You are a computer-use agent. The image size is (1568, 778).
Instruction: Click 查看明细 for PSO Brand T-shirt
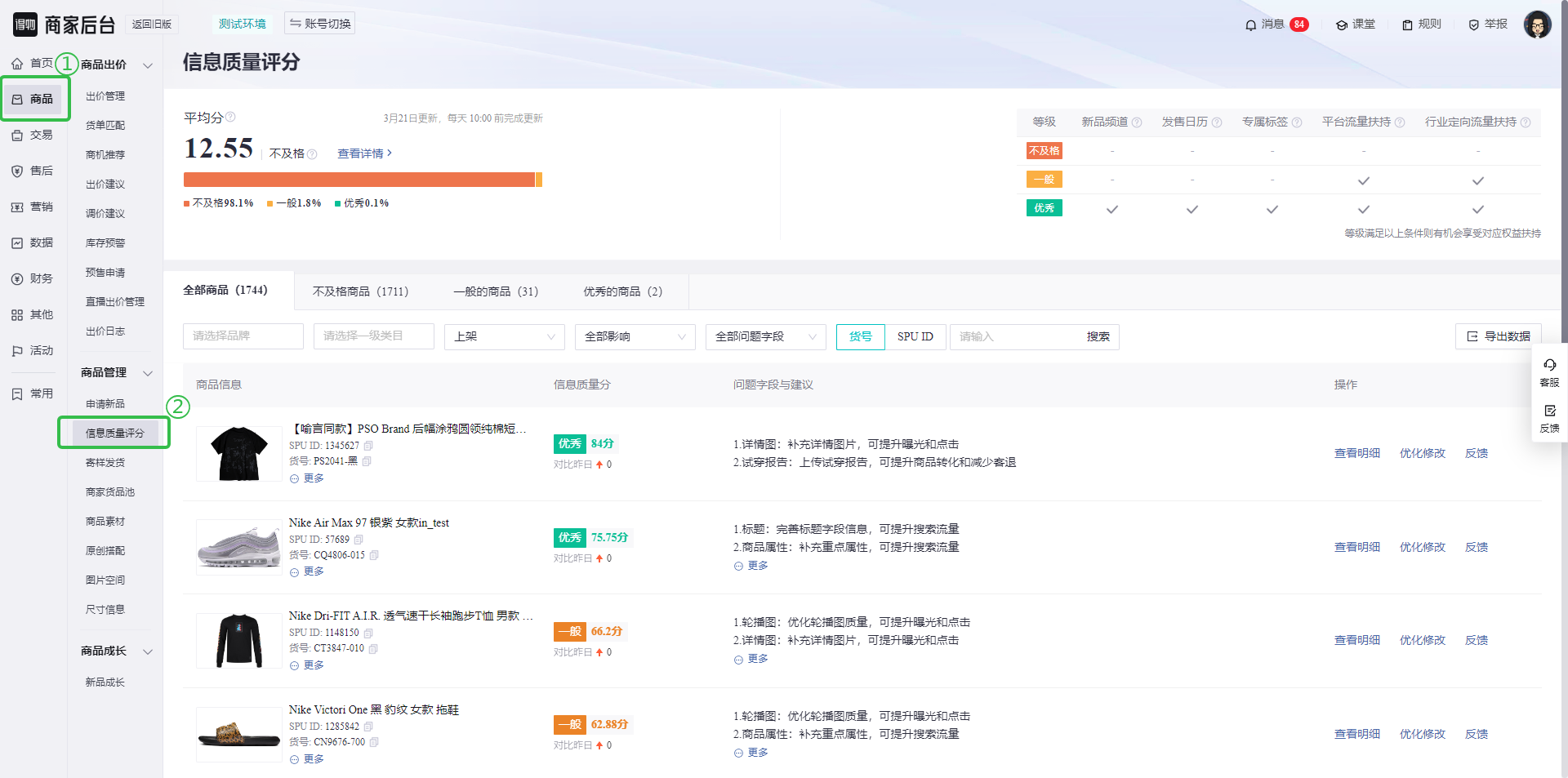point(1357,453)
